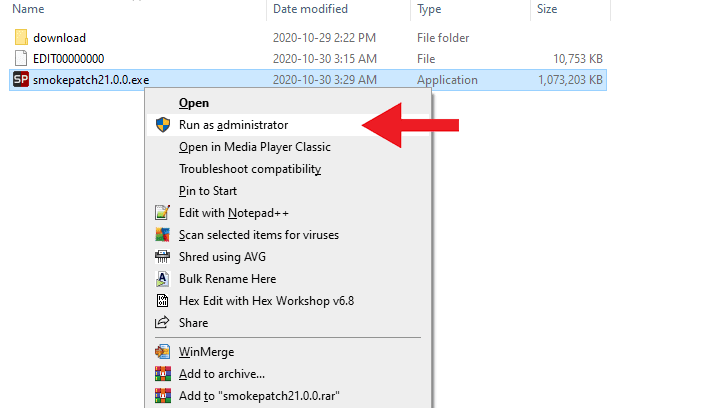Choose Bulk Rename Here
The image size is (714, 408).
[227, 279]
